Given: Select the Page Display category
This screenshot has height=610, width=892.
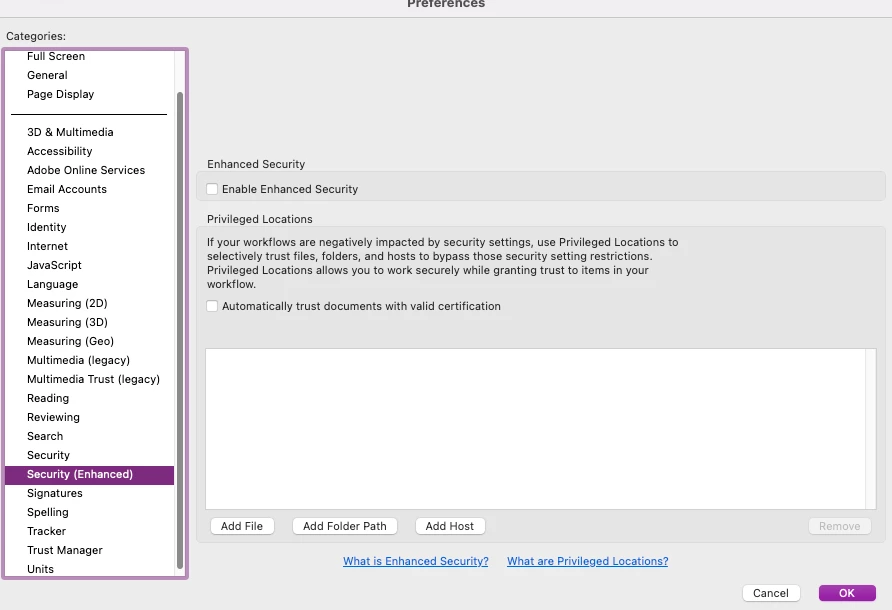Looking at the screenshot, I should 89,94.
